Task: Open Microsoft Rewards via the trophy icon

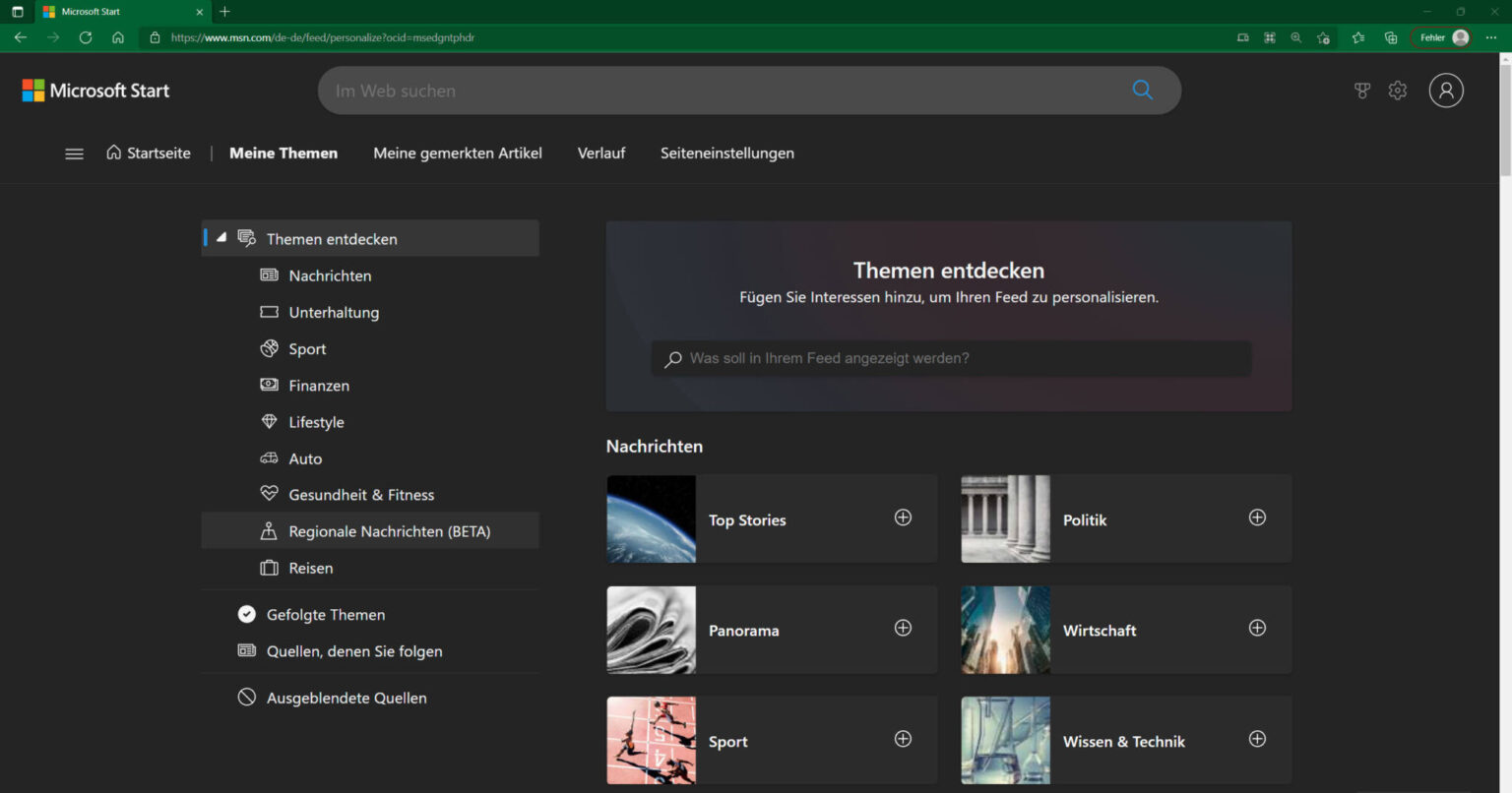Action: 1361,90
